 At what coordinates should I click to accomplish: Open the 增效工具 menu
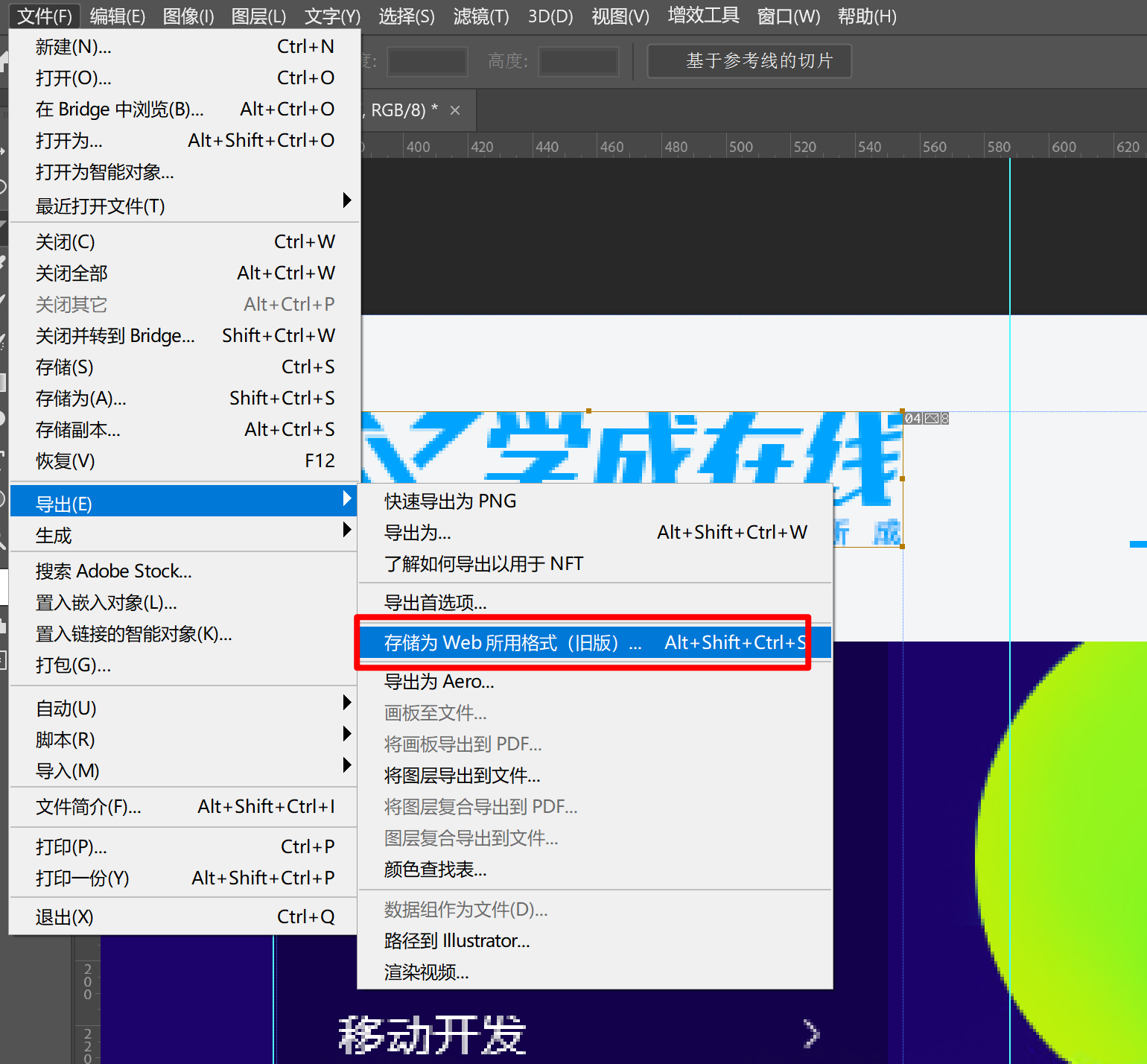703,16
